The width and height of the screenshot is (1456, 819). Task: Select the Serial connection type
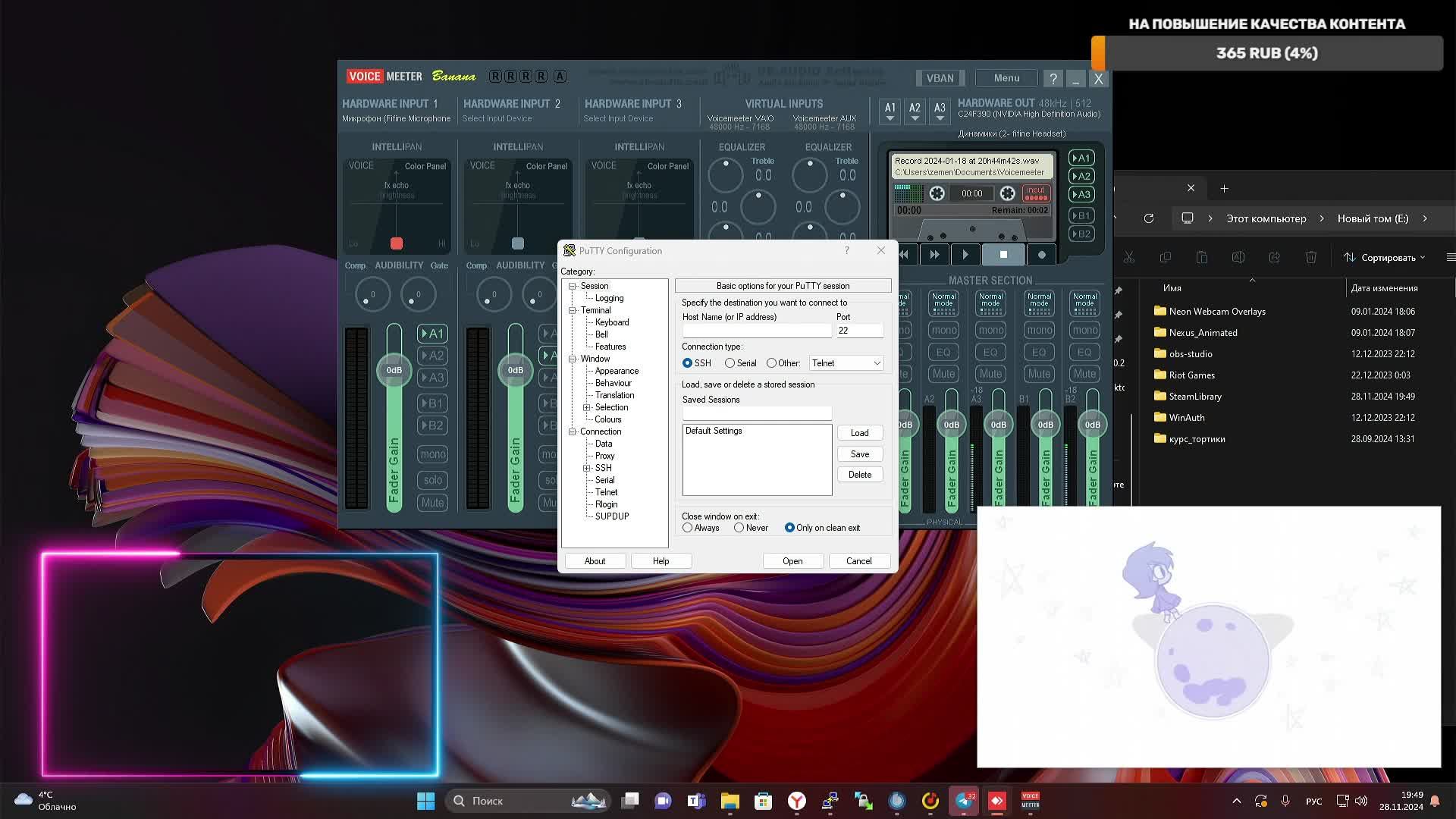tap(730, 363)
